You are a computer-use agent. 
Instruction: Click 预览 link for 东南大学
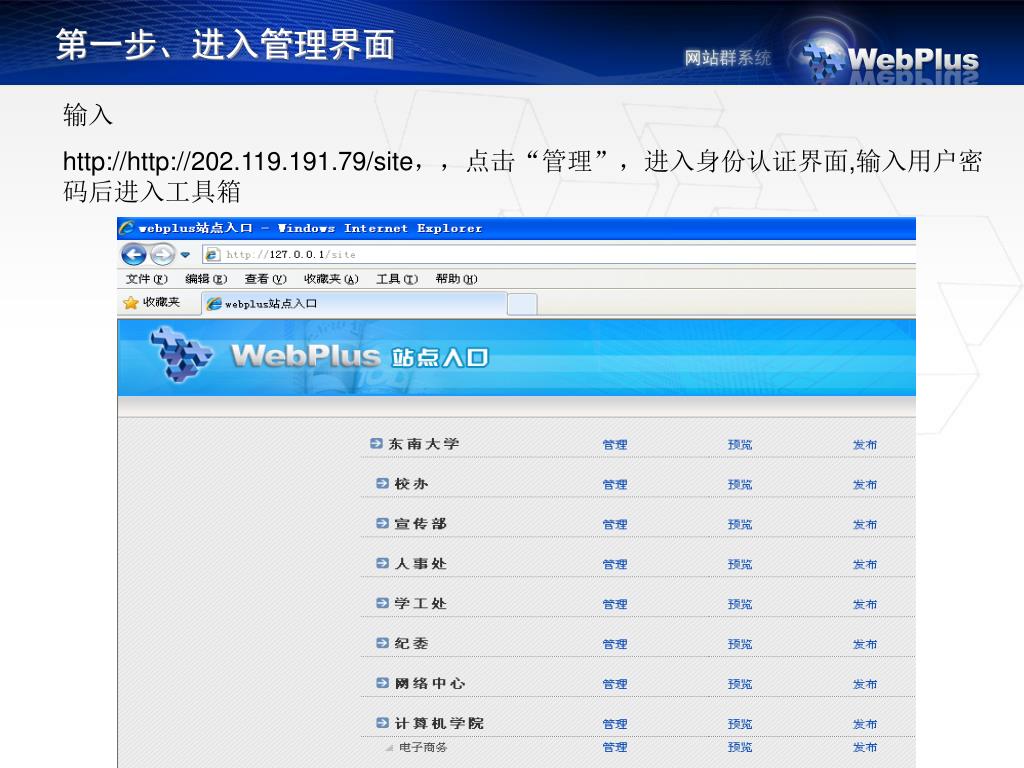click(740, 445)
